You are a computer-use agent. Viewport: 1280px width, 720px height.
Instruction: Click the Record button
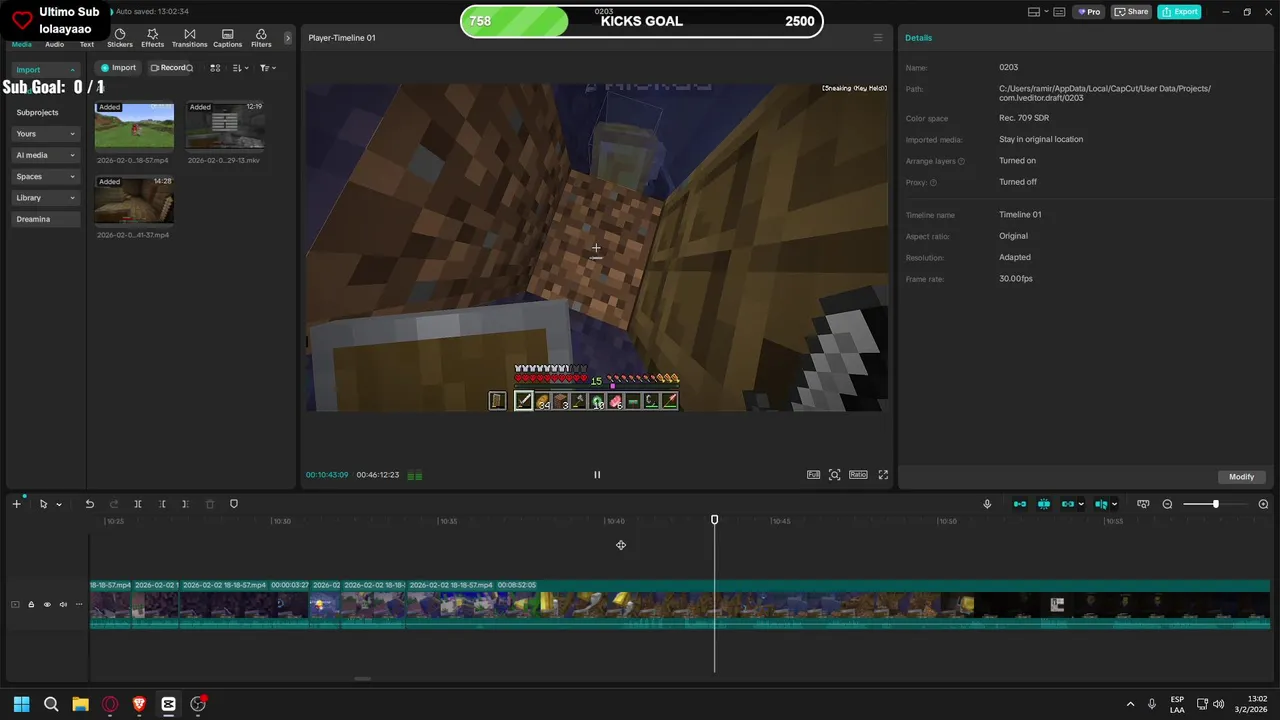pos(170,68)
